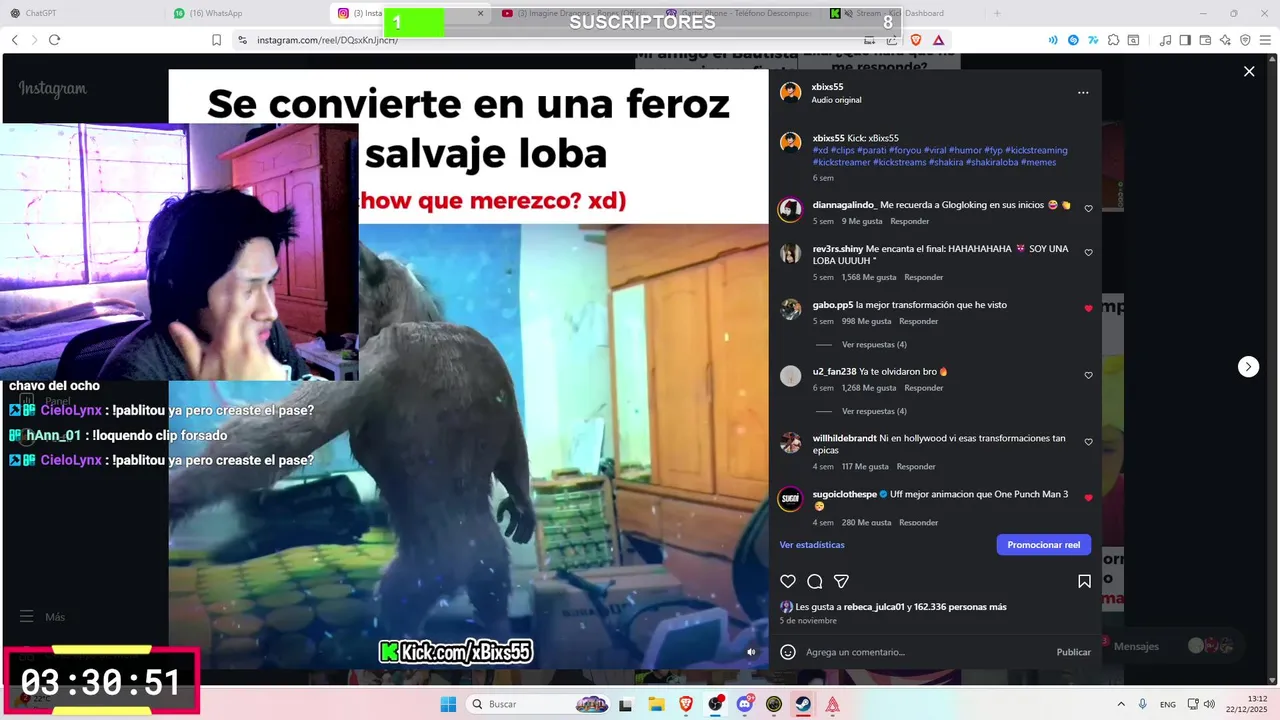The image size is (1280, 720).
Task: Like willhildebrandt's comment
Action: 1089,442
